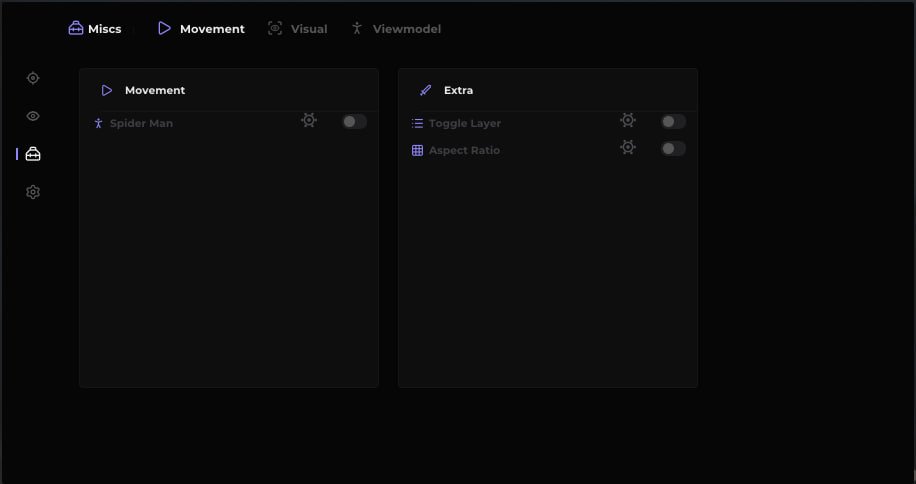The width and height of the screenshot is (916, 484).
Task: Click the list icon next to Toggle Layer
Action: tap(417, 123)
